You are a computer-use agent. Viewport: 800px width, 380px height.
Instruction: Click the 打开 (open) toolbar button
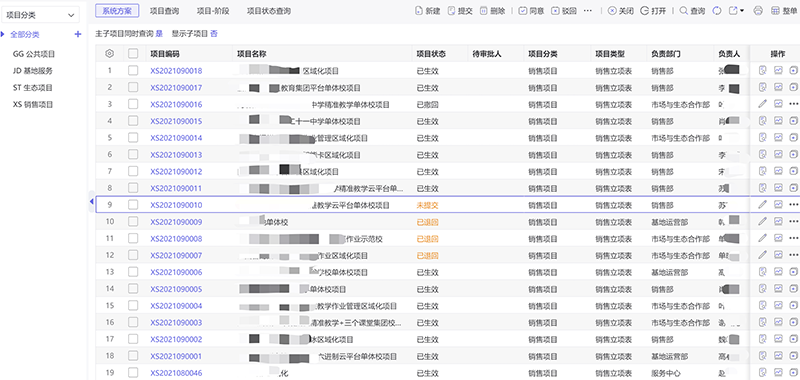[x=653, y=11]
